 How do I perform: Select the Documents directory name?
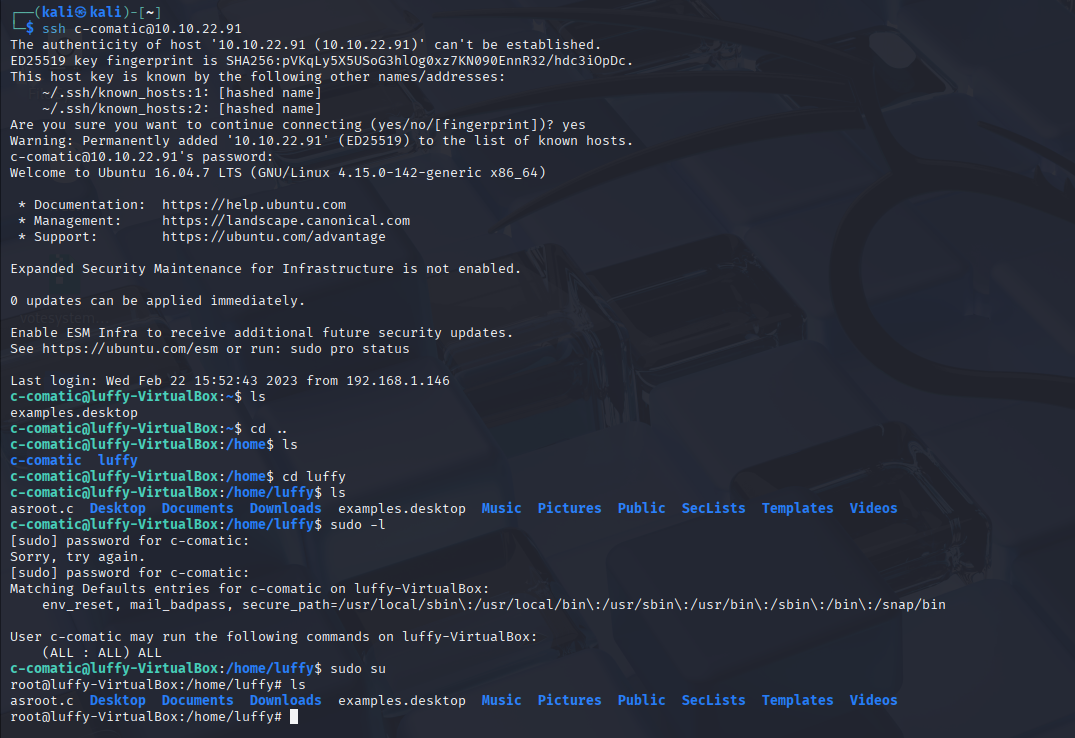(x=197, y=507)
